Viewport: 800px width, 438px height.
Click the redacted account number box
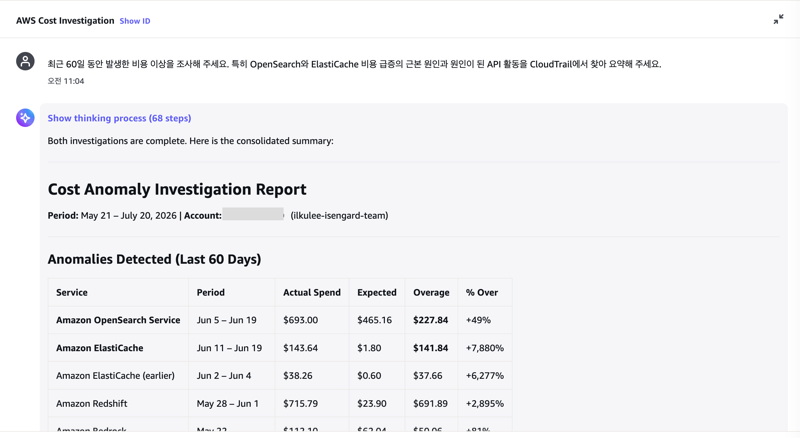(x=253, y=214)
